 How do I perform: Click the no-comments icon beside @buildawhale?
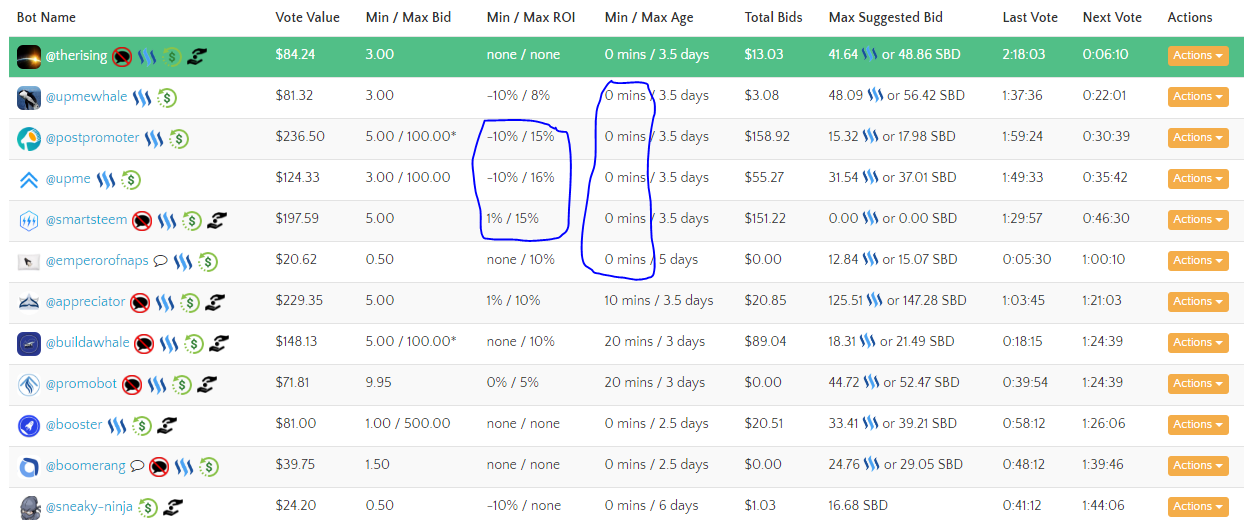144,344
